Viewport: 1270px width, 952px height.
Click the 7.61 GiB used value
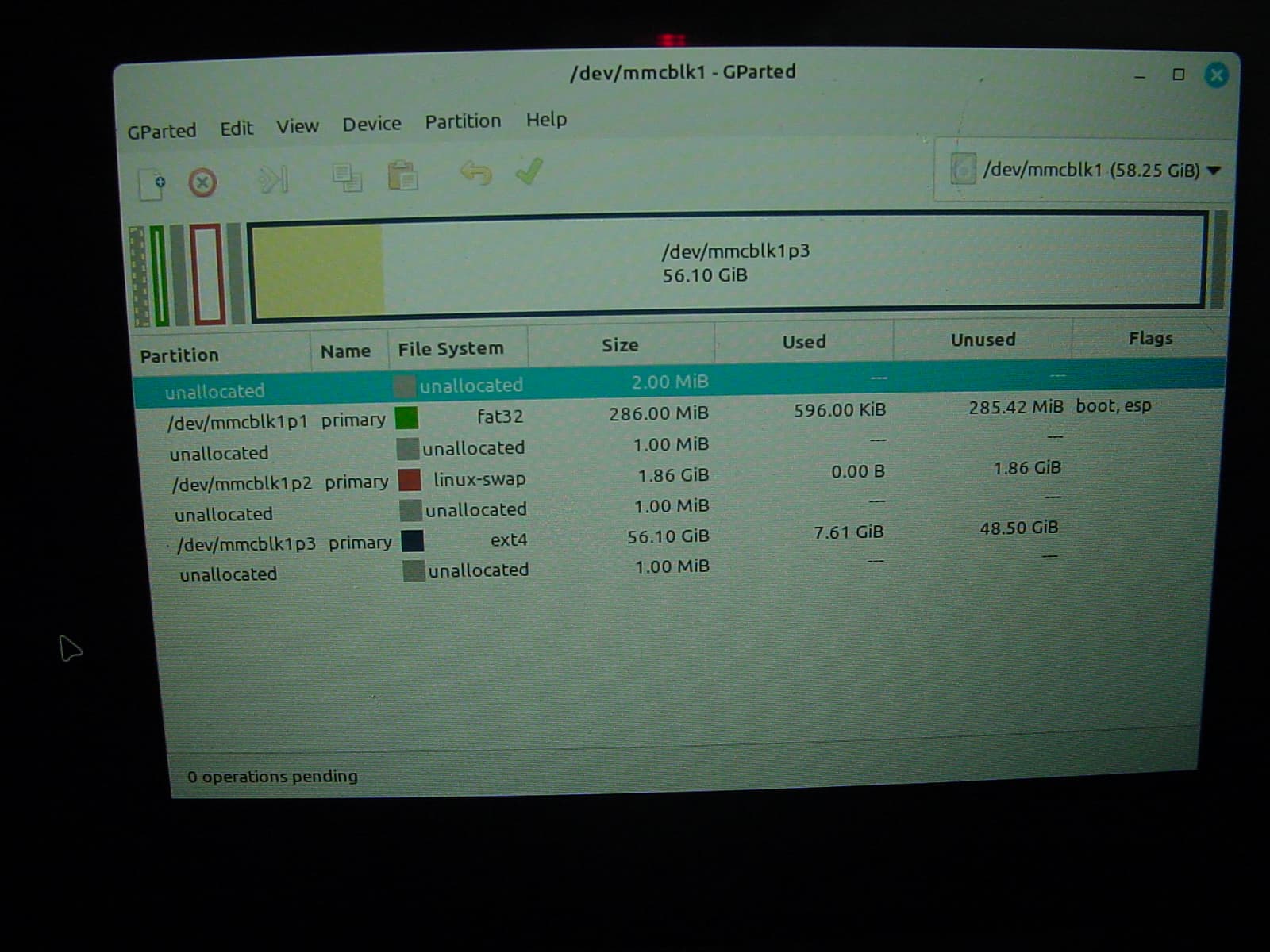coord(848,532)
